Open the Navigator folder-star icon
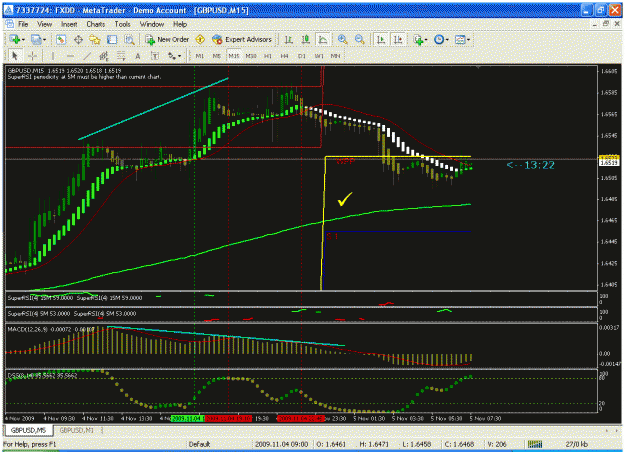The height and width of the screenshot is (452, 625). pyautogui.click(x=95, y=39)
